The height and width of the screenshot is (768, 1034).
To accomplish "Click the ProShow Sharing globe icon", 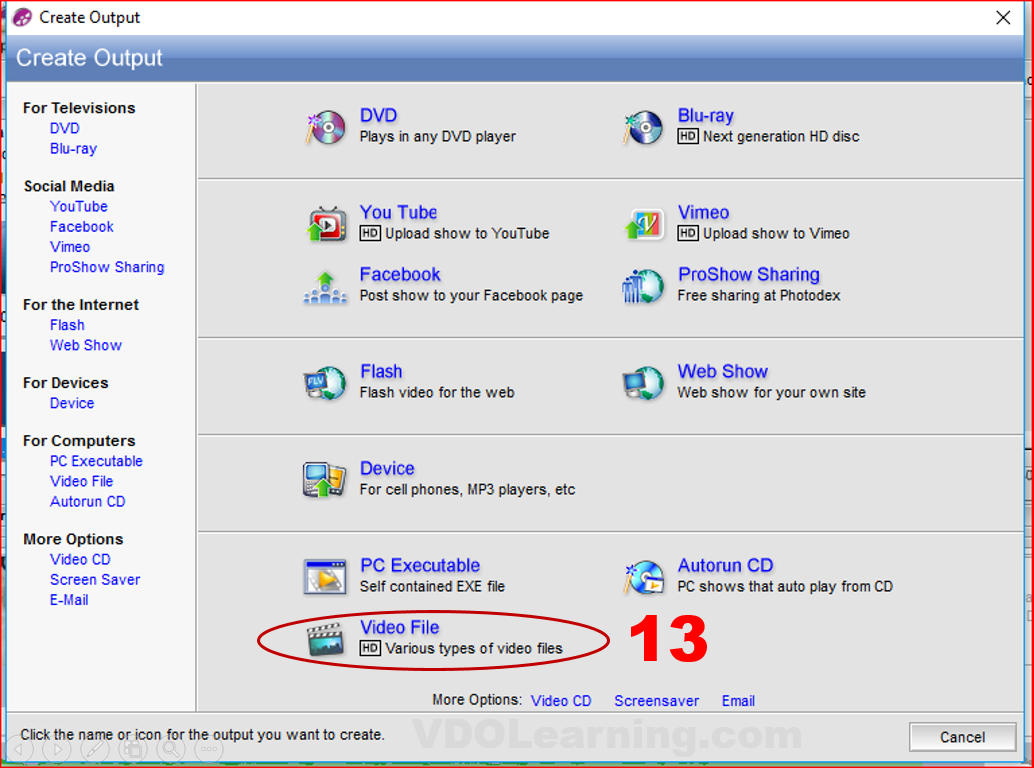I will [643, 286].
